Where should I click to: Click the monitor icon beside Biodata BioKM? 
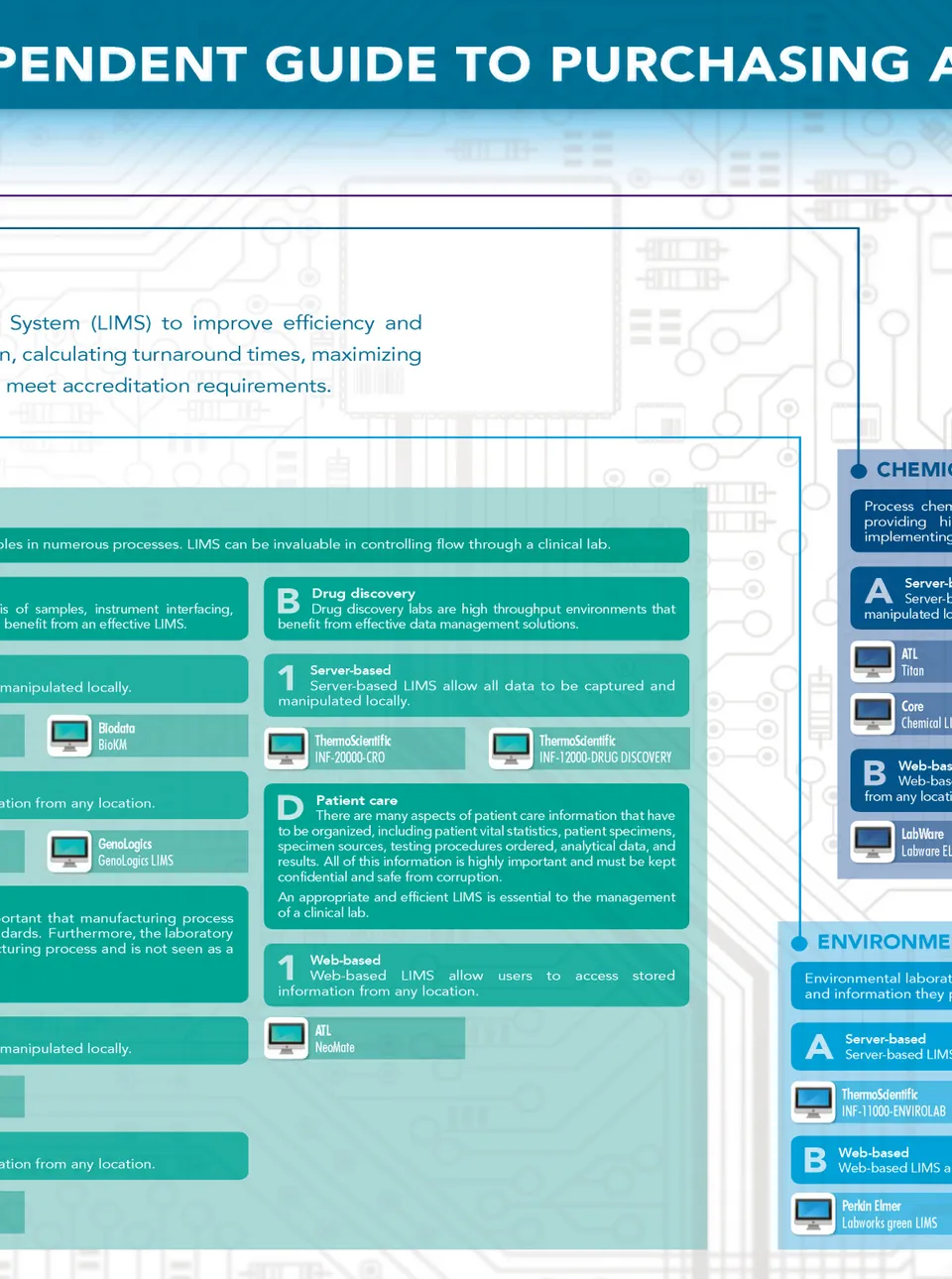click(x=69, y=736)
